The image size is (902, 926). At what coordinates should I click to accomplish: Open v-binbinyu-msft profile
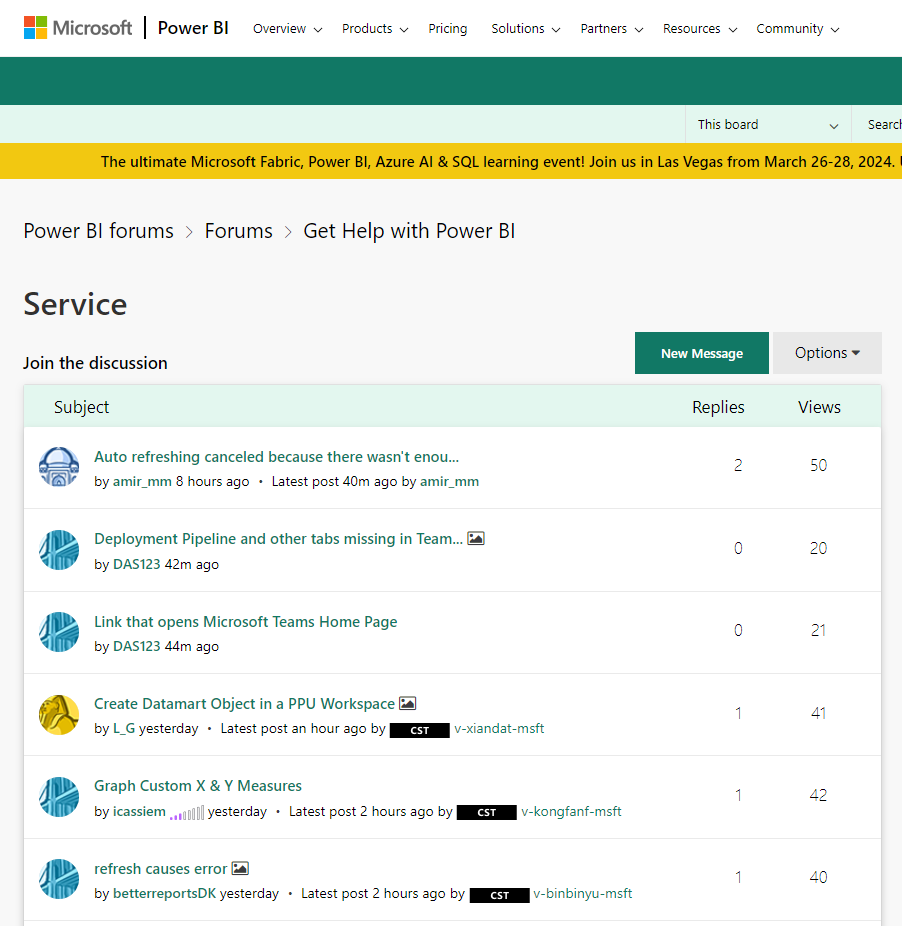point(583,893)
